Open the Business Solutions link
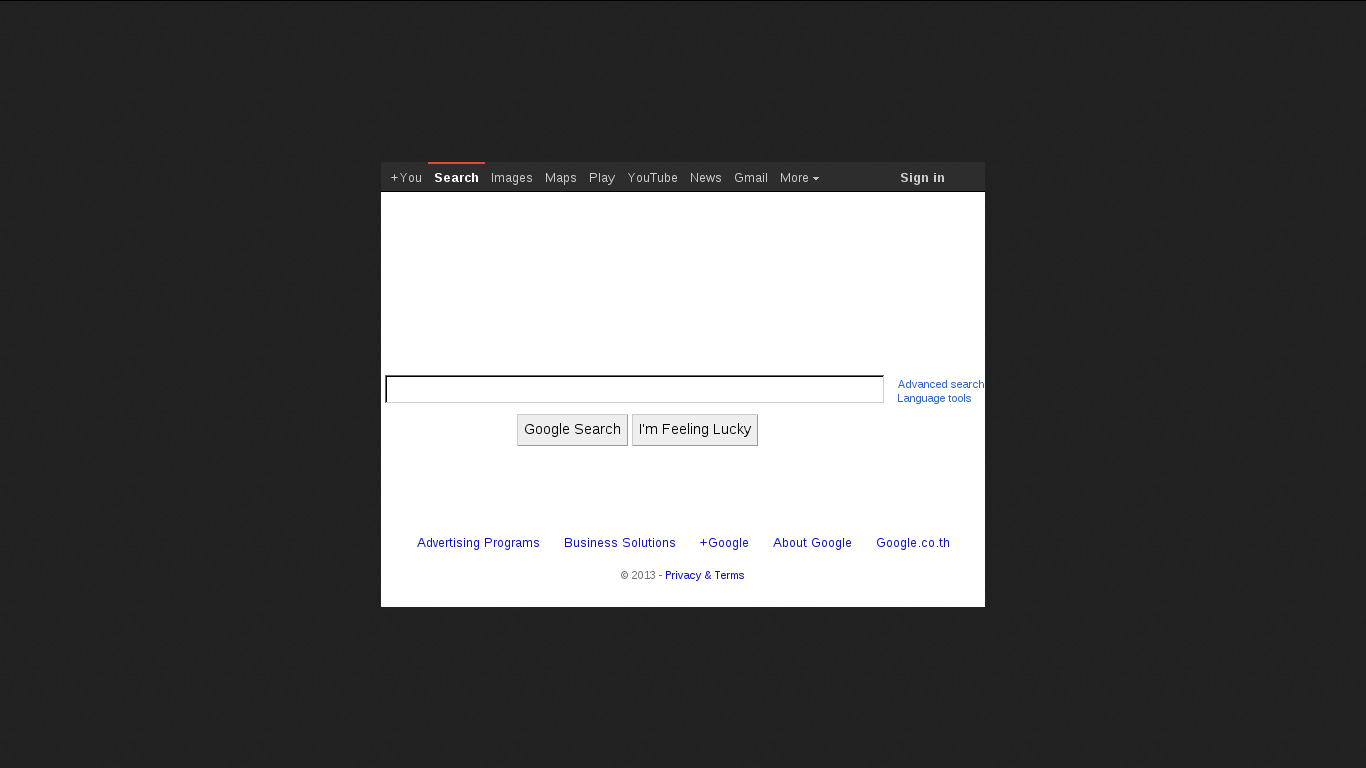This screenshot has height=768, width=1366. (x=620, y=543)
